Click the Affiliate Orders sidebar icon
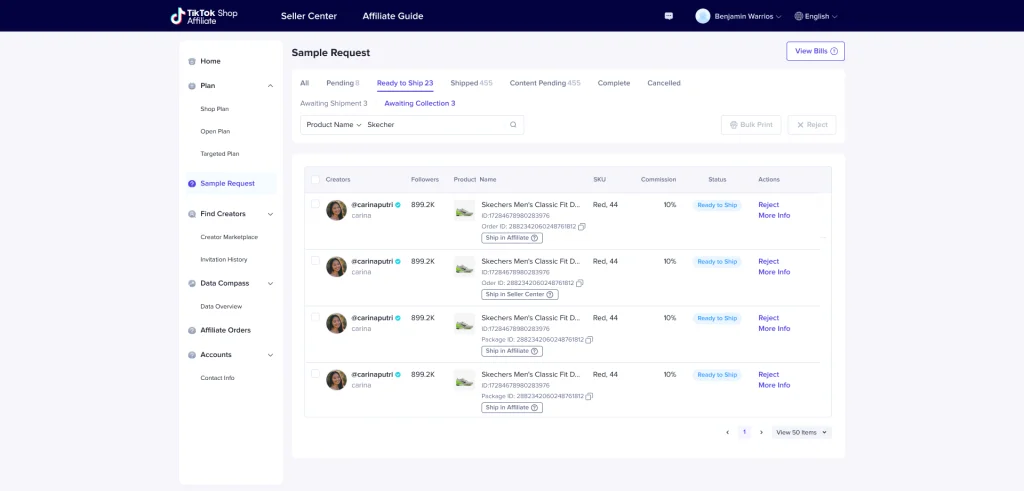Viewport: 1024px width, 491px height. (x=192, y=330)
